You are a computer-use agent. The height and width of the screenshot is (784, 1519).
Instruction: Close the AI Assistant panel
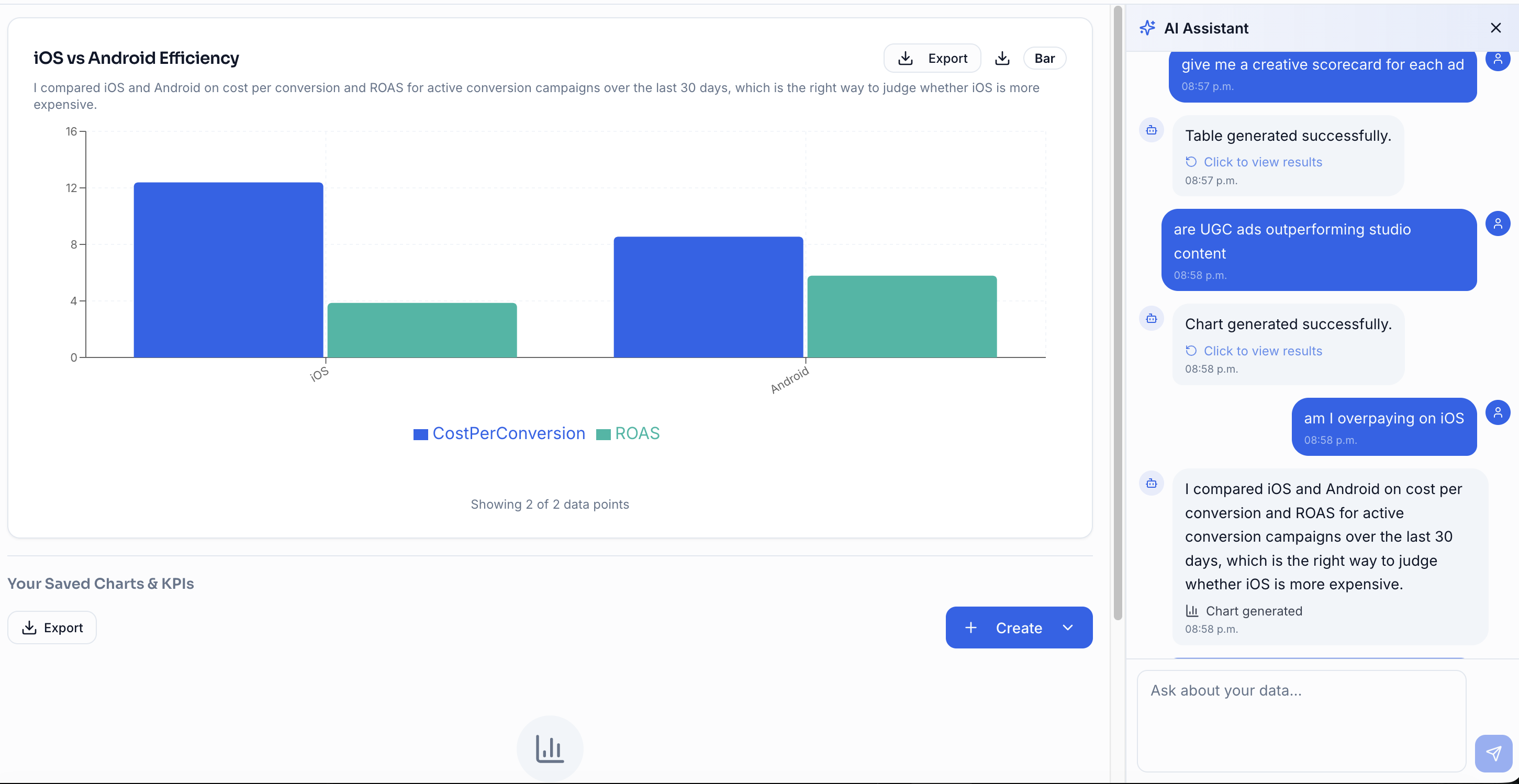click(1496, 28)
